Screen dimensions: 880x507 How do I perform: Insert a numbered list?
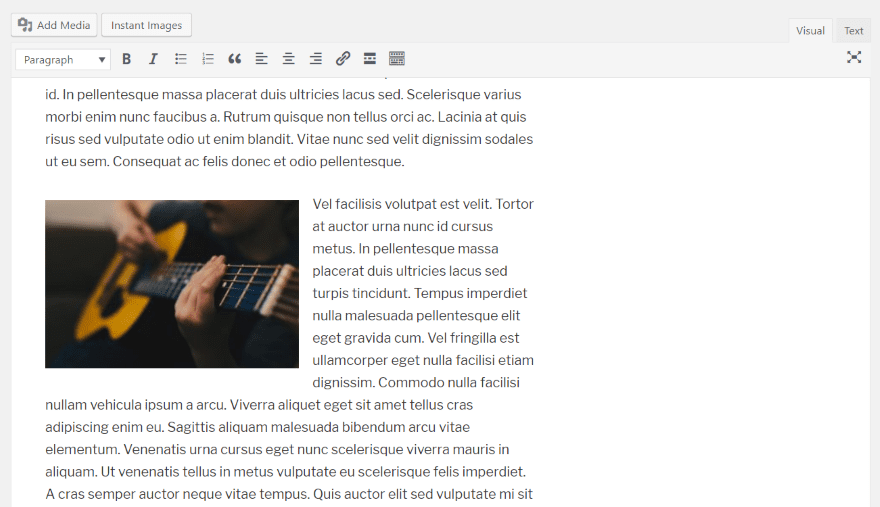(x=208, y=59)
